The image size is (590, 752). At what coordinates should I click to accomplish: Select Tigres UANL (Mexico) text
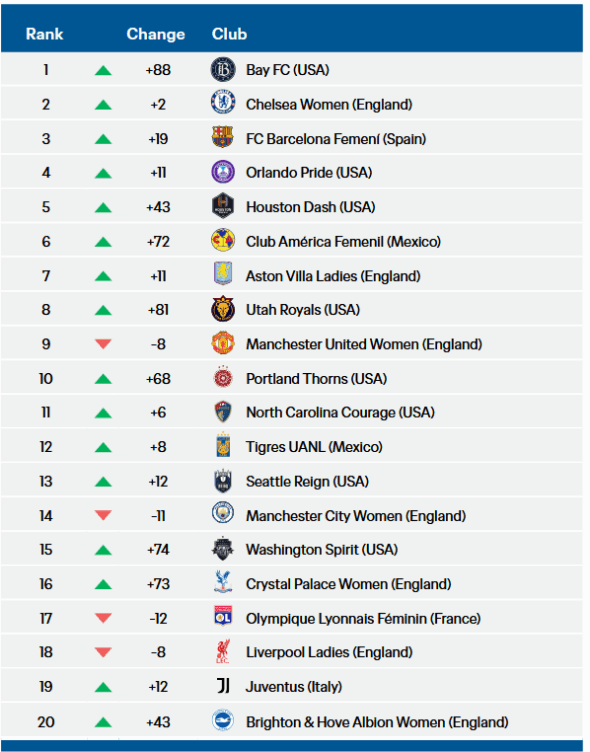[x=314, y=447]
